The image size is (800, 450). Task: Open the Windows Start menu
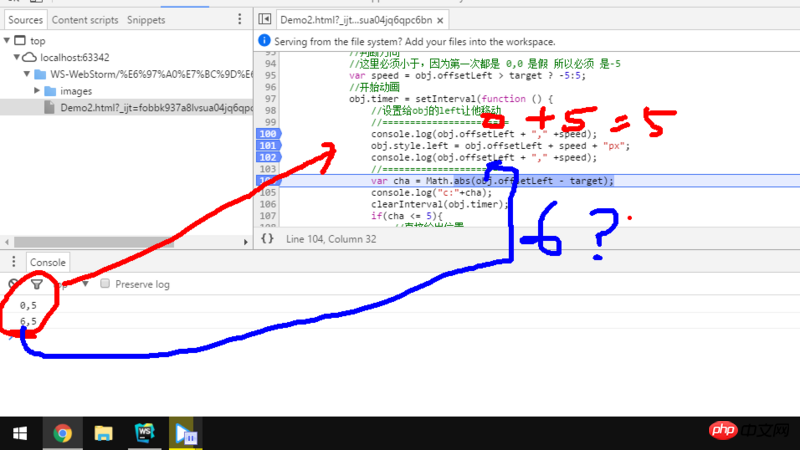[x=20, y=434]
